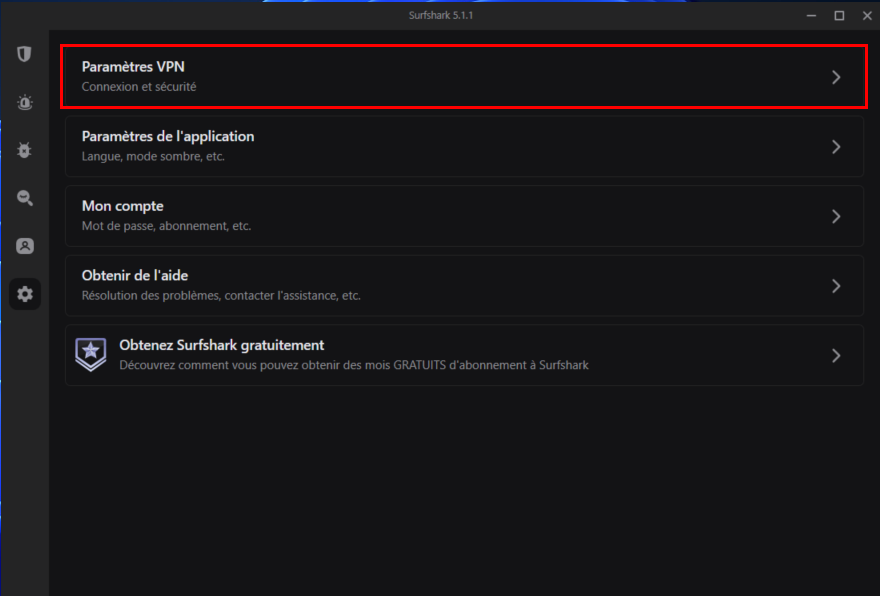The image size is (880, 596).
Task: Expand Paramètres VPN using its chevron
Action: 836,77
